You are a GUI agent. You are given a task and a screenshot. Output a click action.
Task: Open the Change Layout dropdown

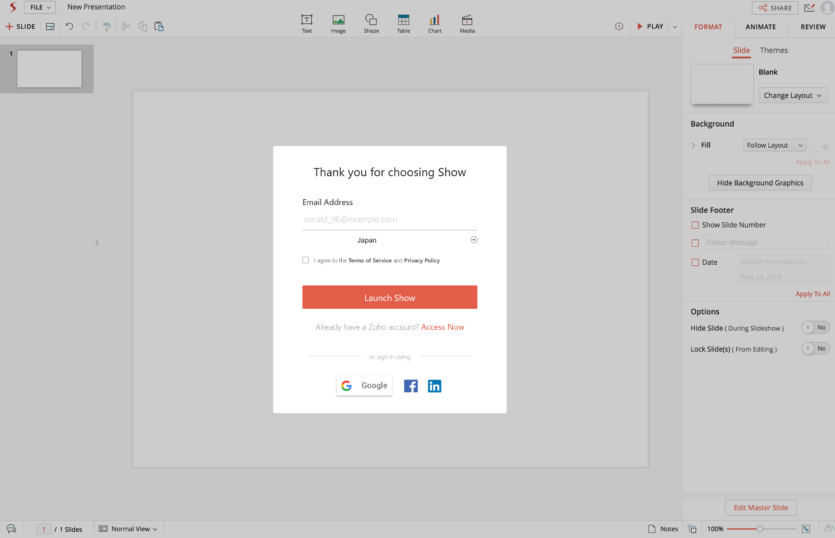click(792, 95)
